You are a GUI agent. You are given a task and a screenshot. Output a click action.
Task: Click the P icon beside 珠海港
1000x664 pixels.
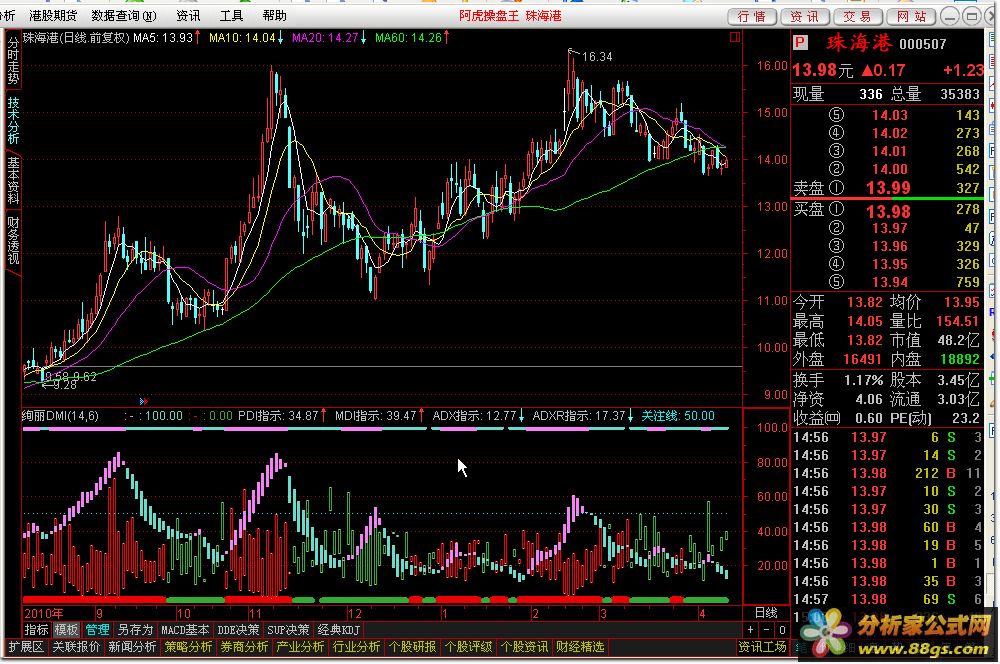coord(800,43)
